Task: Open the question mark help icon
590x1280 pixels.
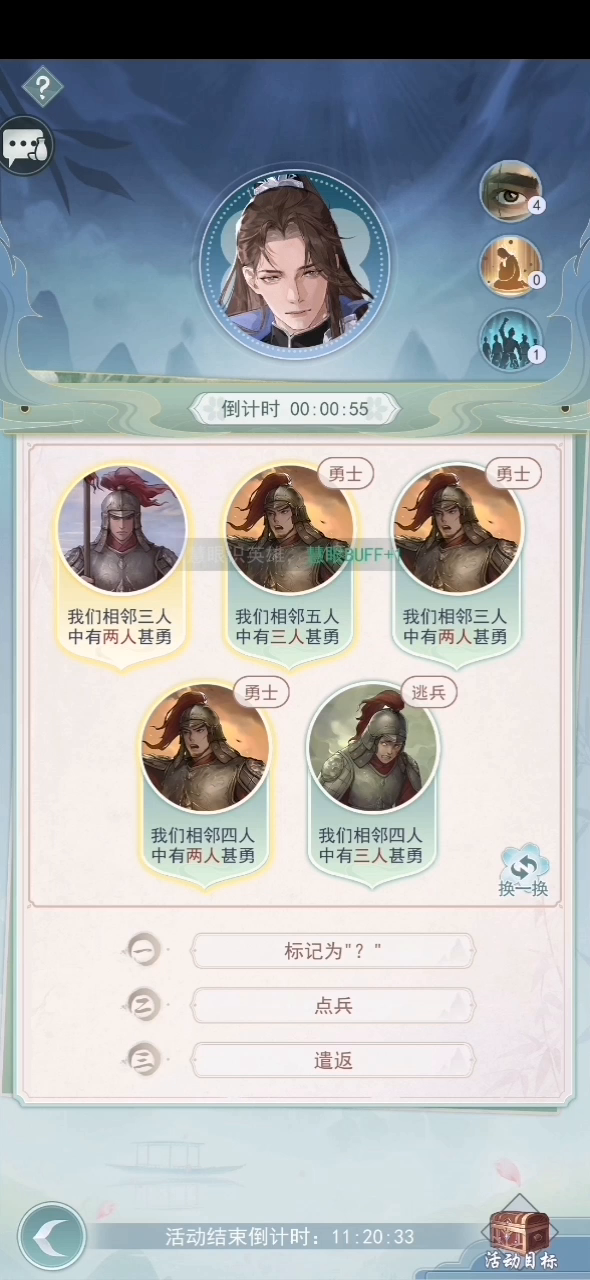Action: [x=42, y=88]
